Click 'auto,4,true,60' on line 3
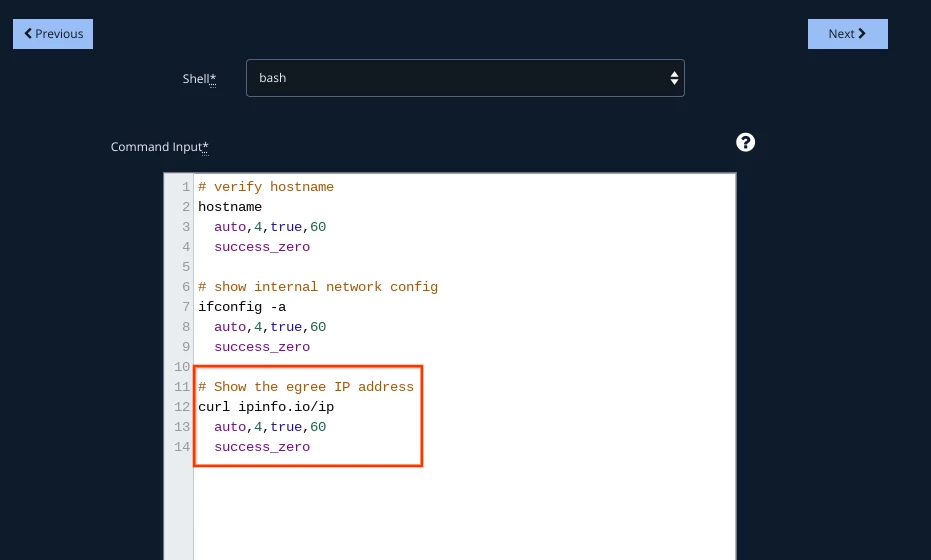This screenshot has height=560, width=931. (x=270, y=227)
